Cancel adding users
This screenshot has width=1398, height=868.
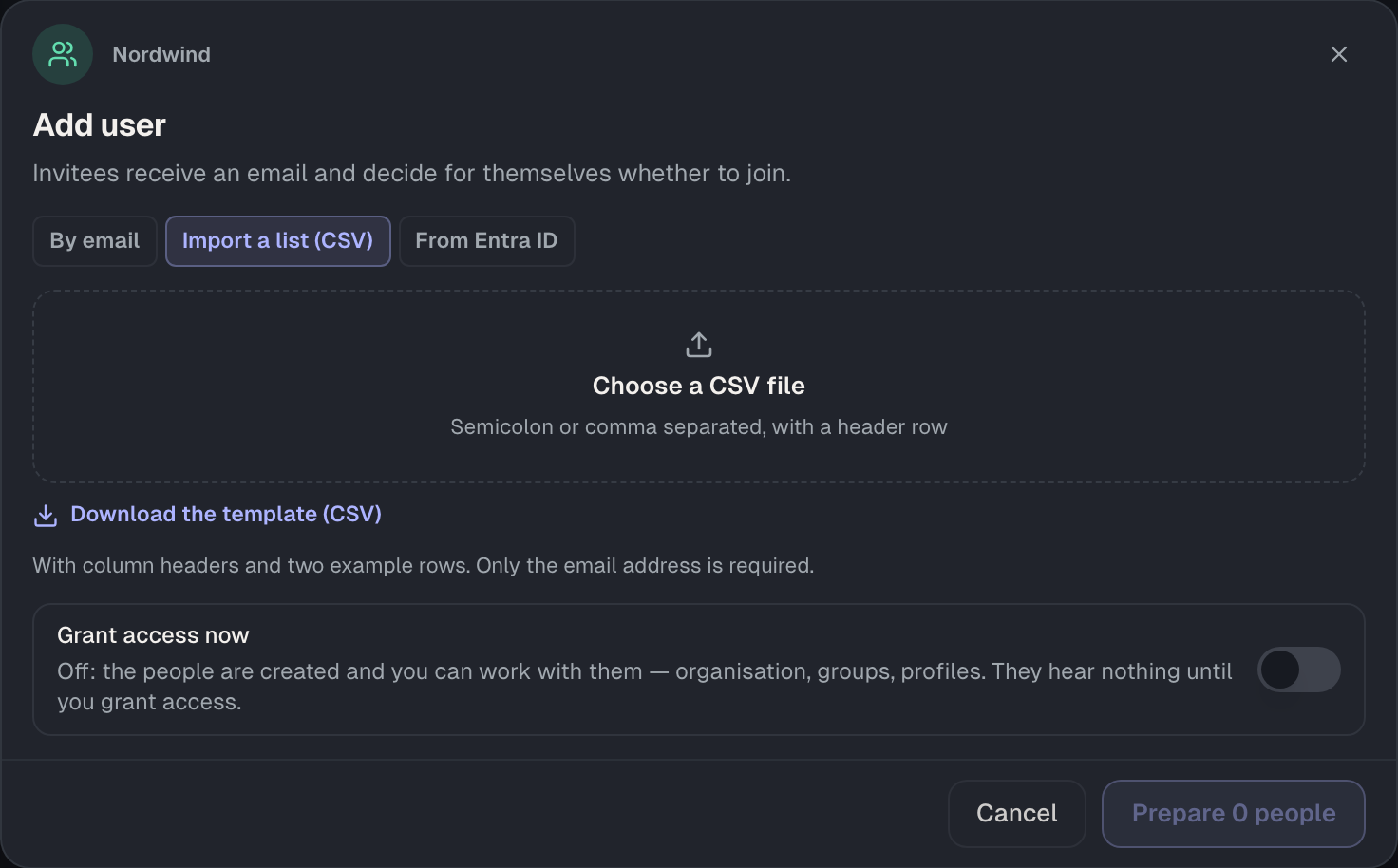(x=1017, y=814)
